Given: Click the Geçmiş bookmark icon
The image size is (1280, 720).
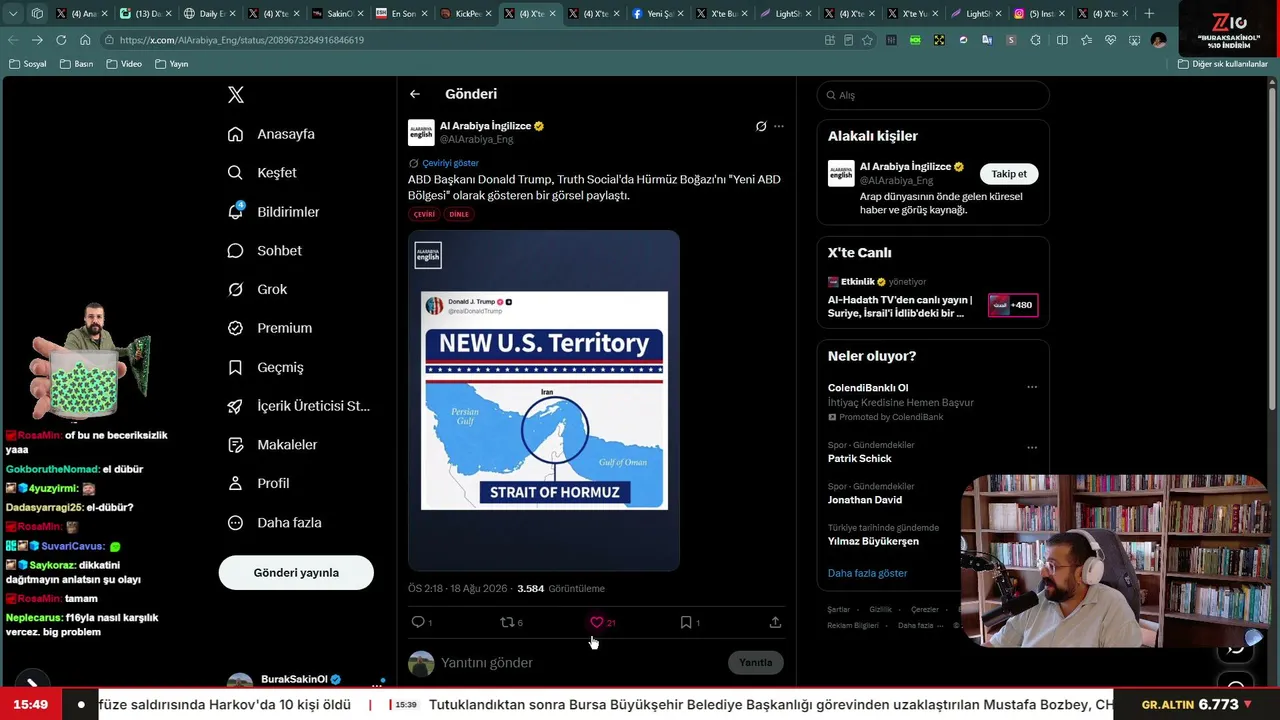Looking at the screenshot, I should tap(235, 367).
